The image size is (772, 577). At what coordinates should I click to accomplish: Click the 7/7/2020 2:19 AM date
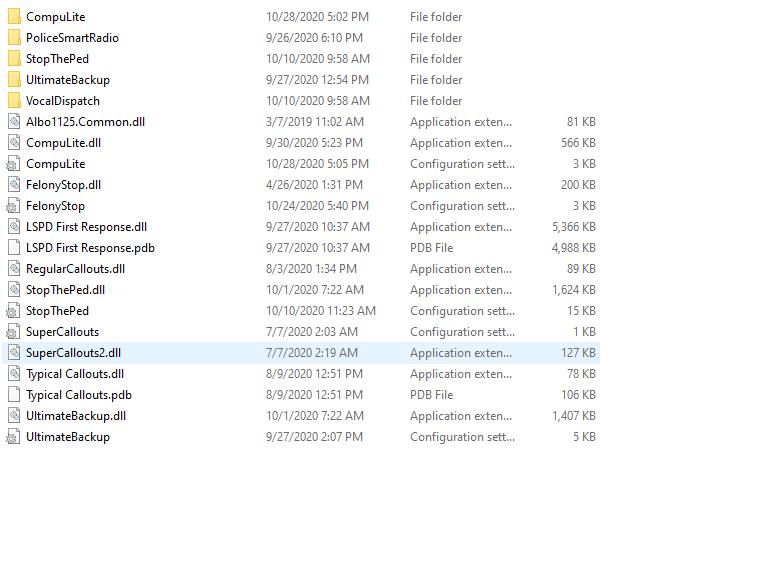tap(312, 353)
